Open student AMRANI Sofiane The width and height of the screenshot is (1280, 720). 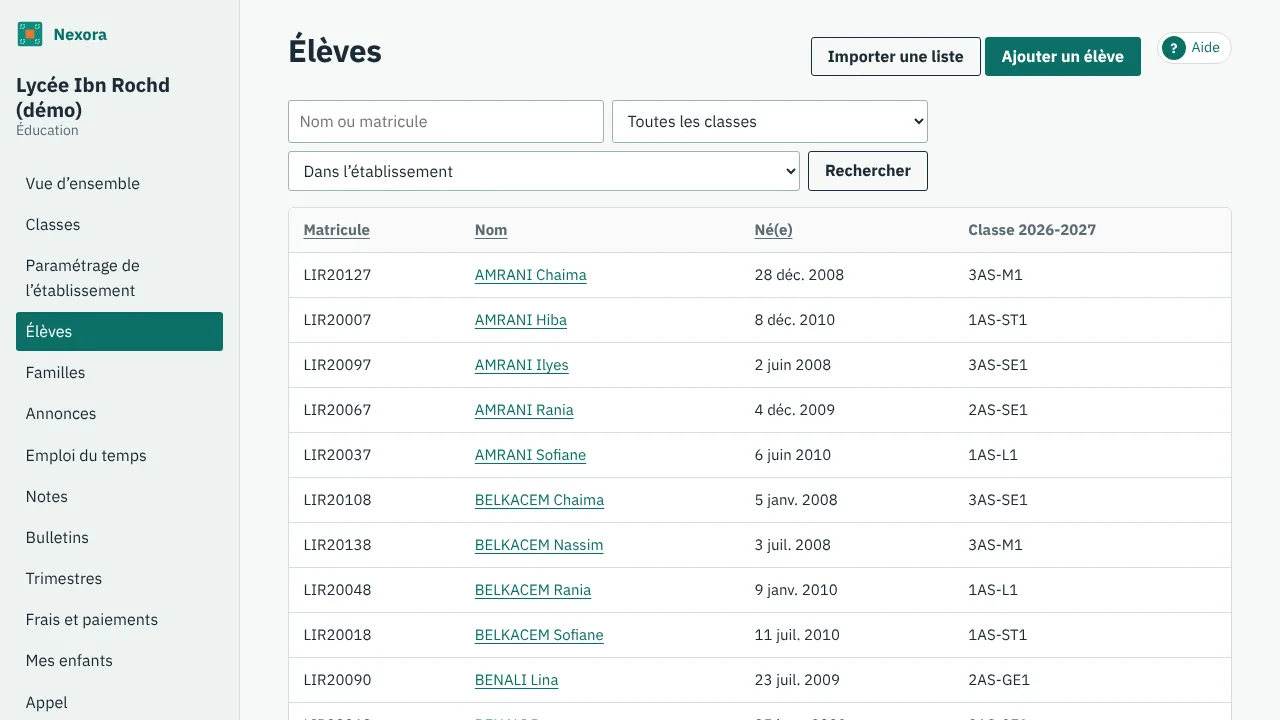click(x=530, y=455)
